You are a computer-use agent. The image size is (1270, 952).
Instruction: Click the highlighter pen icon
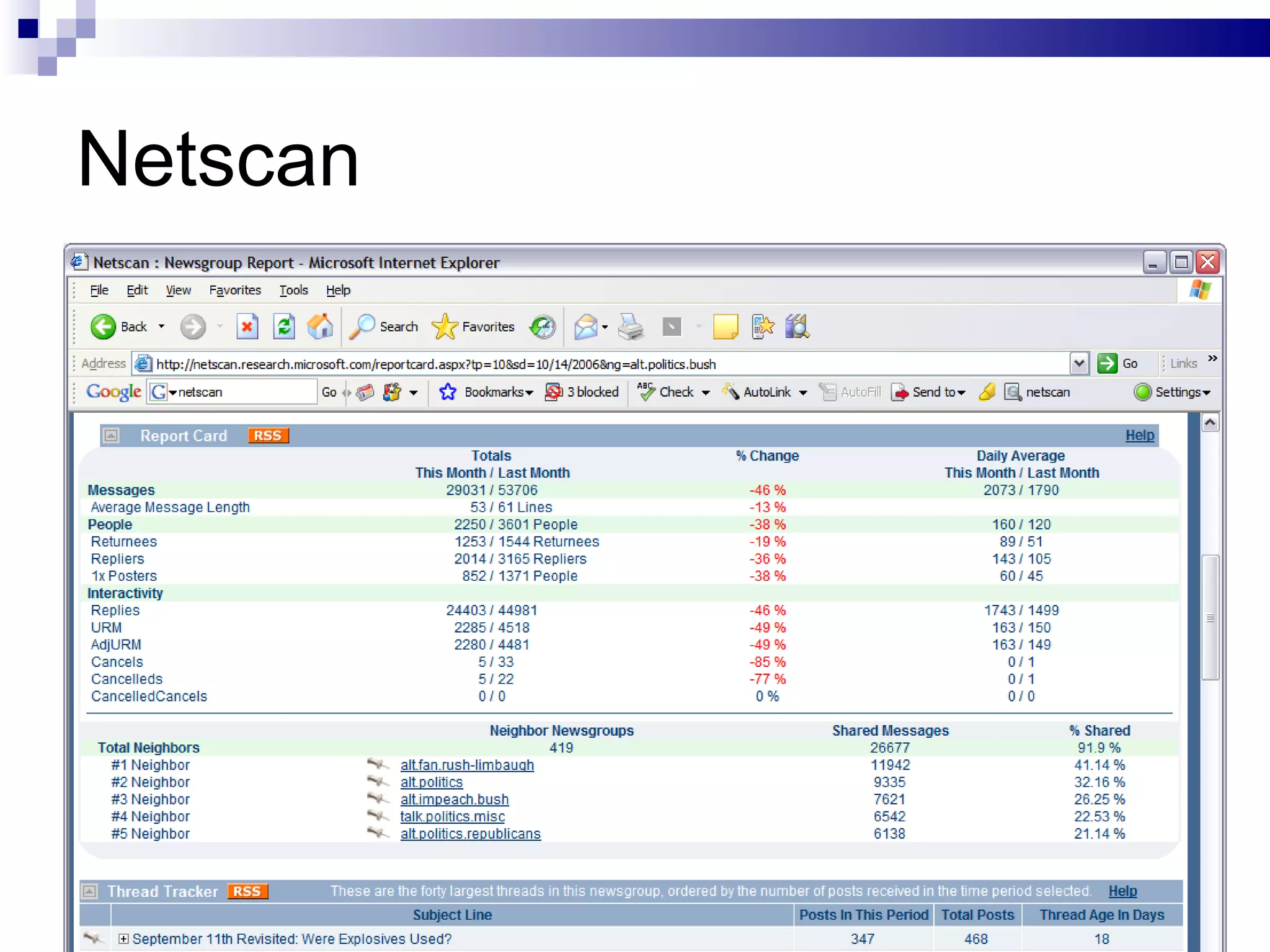click(987, 392)
